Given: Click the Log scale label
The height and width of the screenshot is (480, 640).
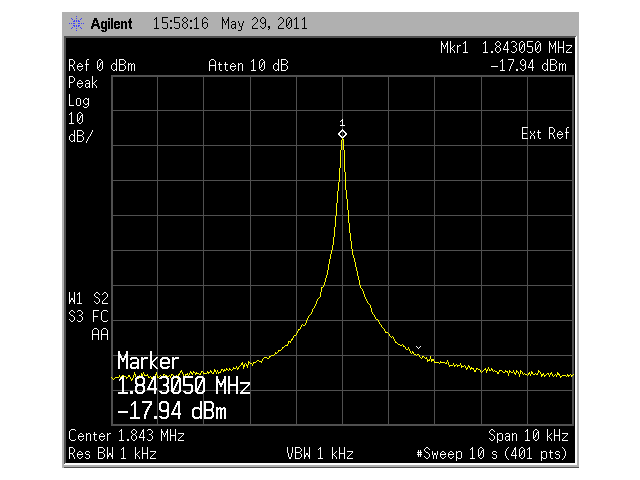Looking at the screenshot, I should 79,101.
